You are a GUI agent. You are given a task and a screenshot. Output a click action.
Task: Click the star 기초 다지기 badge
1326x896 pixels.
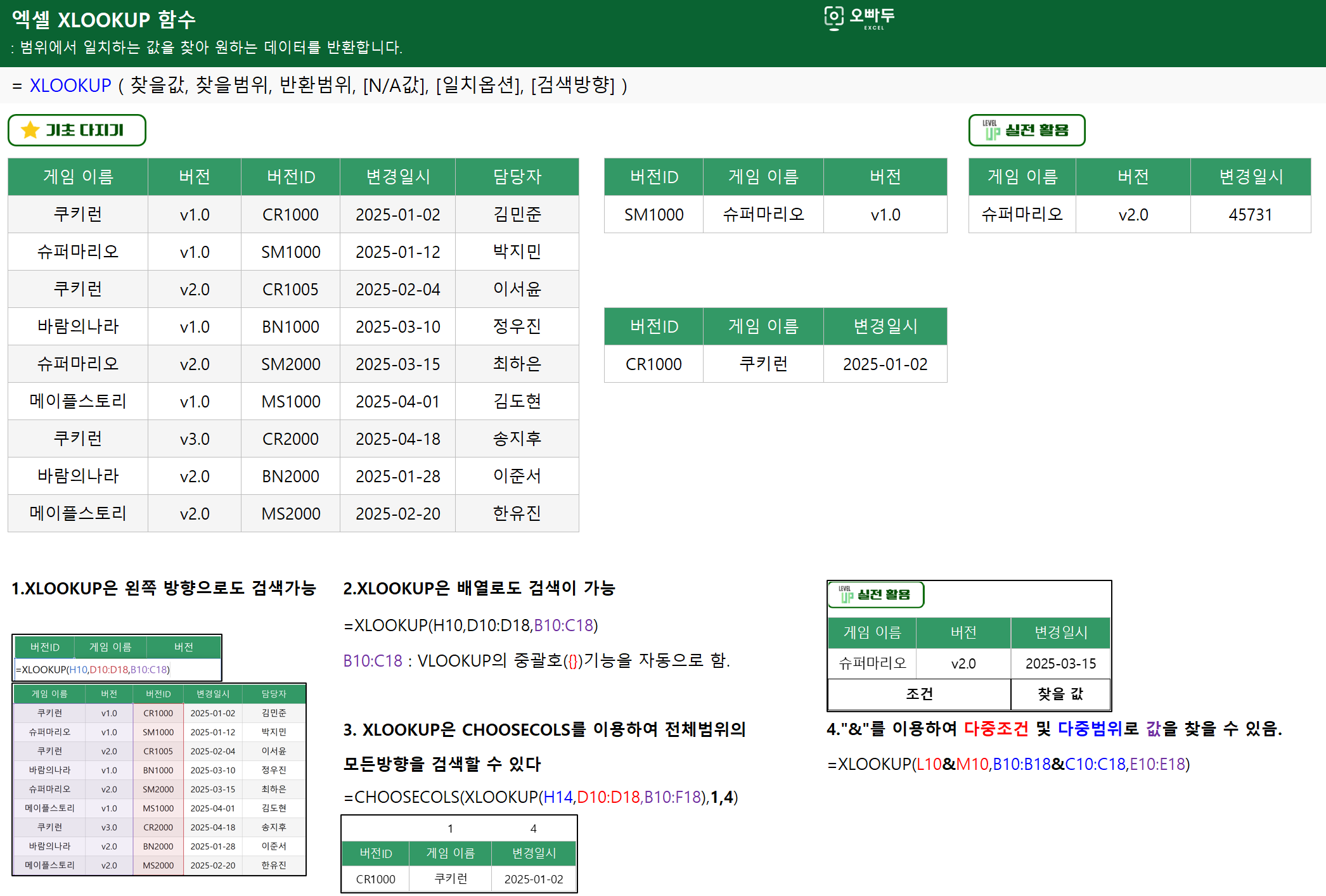click(x=77, y=130)
